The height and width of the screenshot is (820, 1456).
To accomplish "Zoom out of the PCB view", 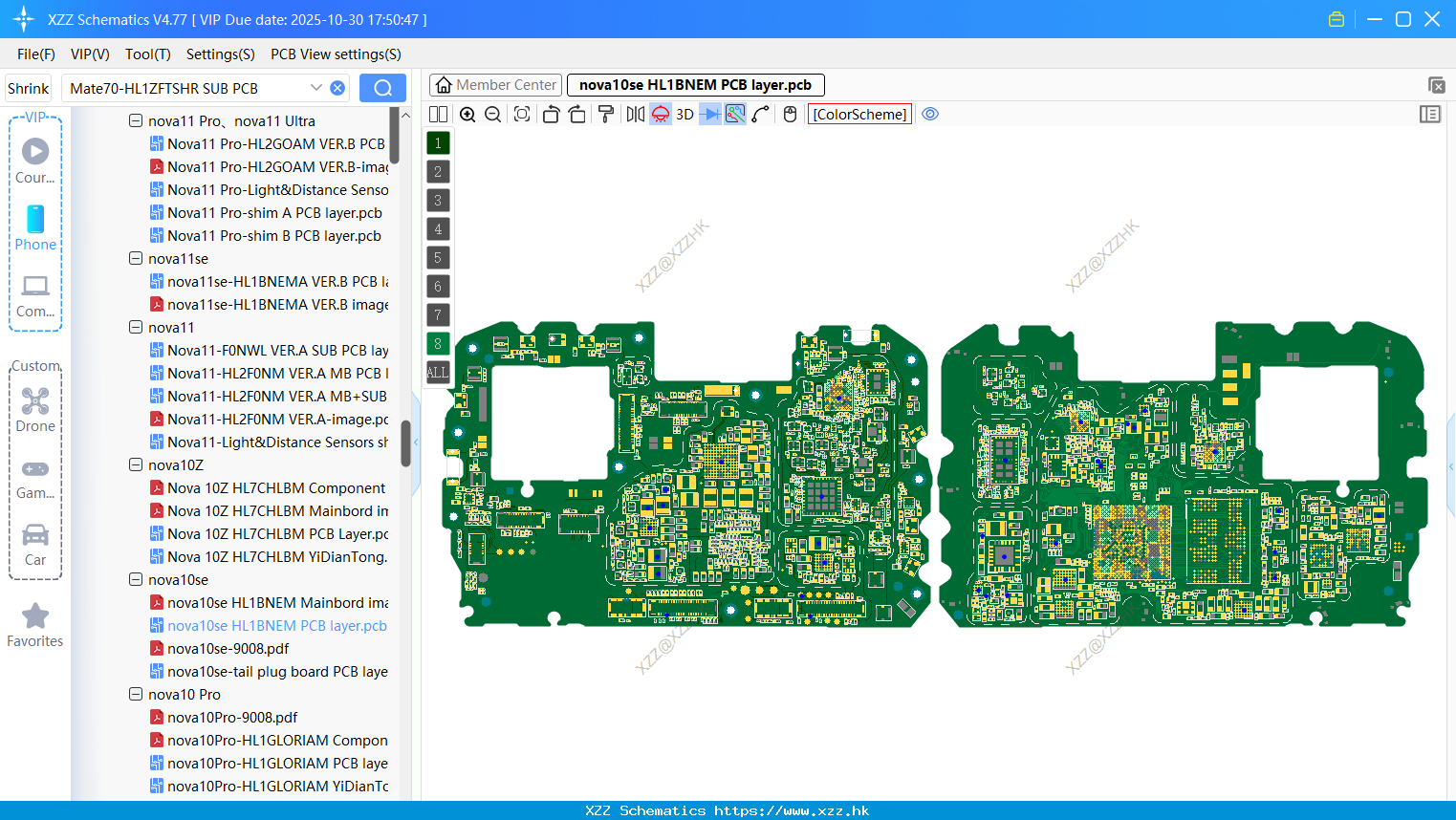I will (493, 115).
